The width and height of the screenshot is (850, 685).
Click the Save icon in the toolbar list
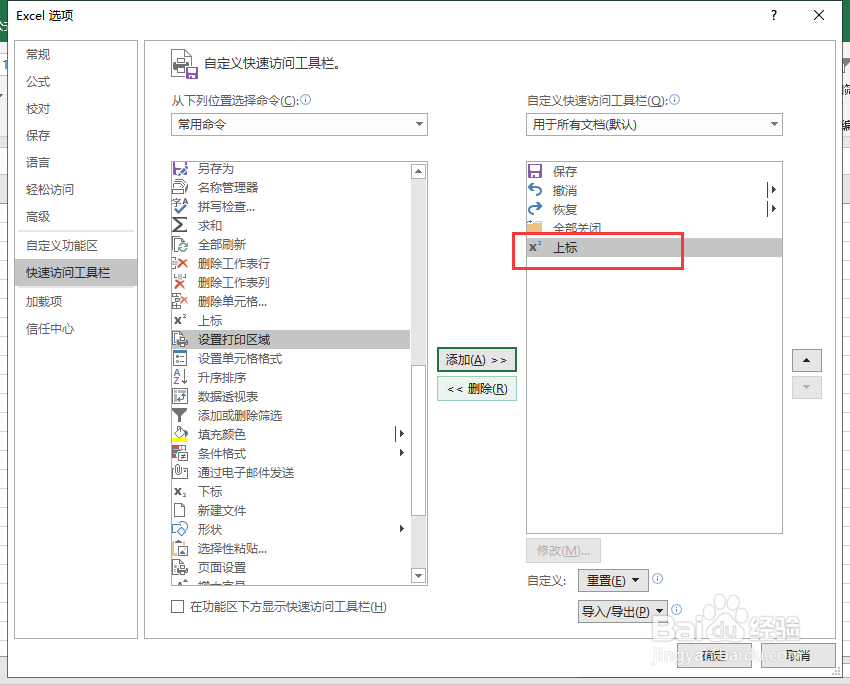click(x=535, y=171)
